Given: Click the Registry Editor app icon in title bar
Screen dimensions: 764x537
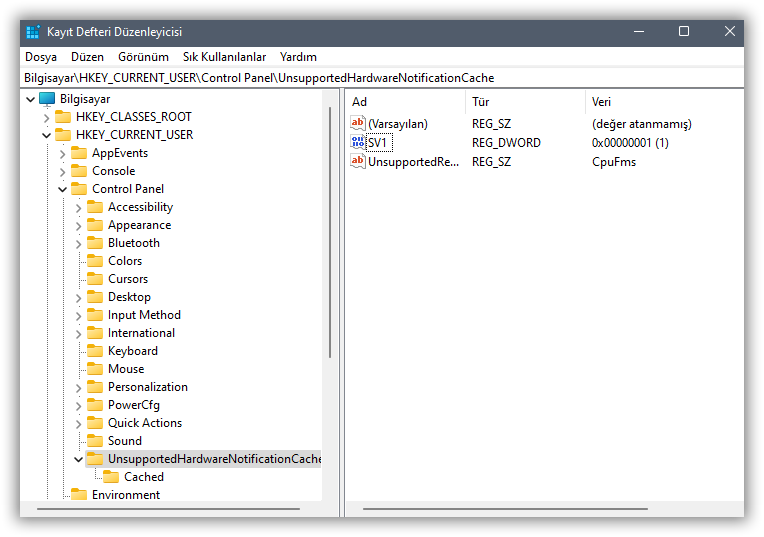Looking at the screenshot, I should coord(33,32).
